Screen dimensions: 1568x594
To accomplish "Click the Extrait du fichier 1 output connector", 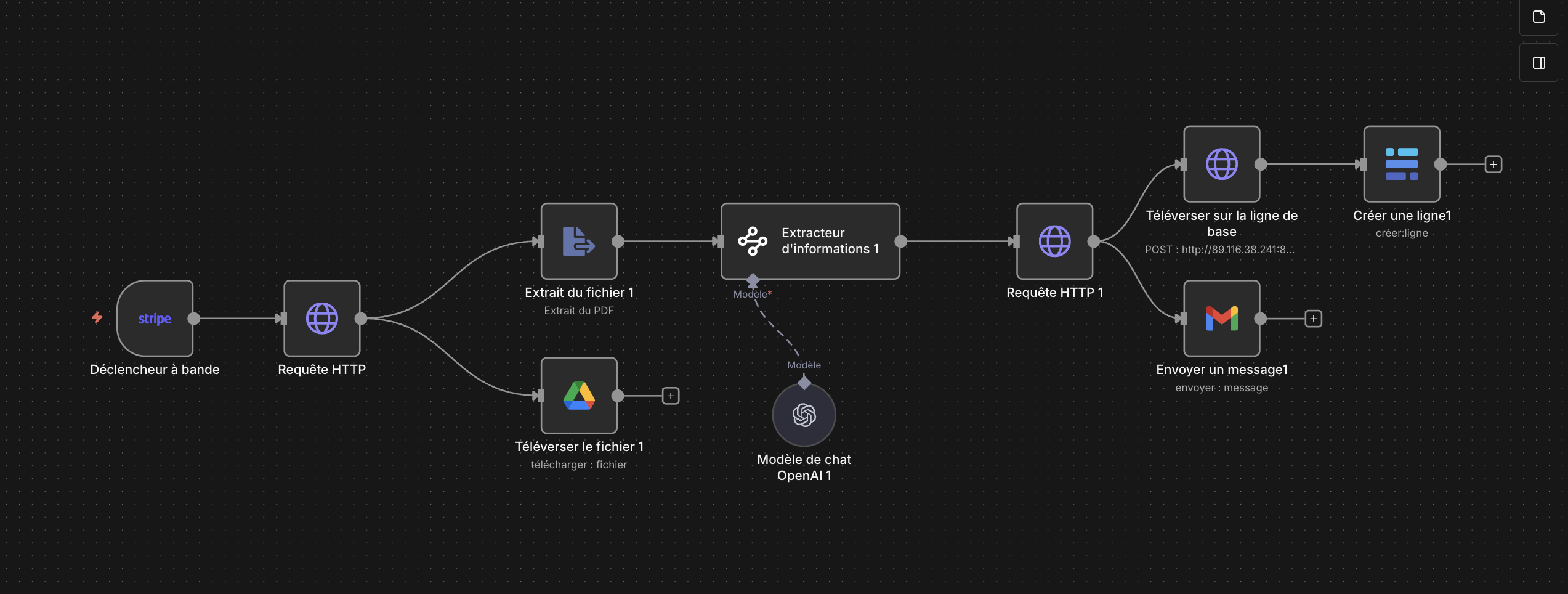I will tap(618, 242).
